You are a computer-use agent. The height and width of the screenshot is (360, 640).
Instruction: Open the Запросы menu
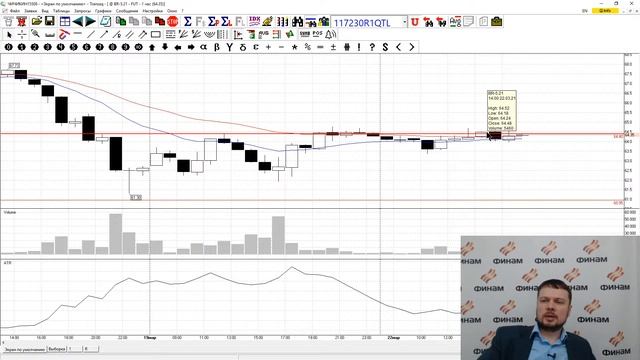pos(82,11)
